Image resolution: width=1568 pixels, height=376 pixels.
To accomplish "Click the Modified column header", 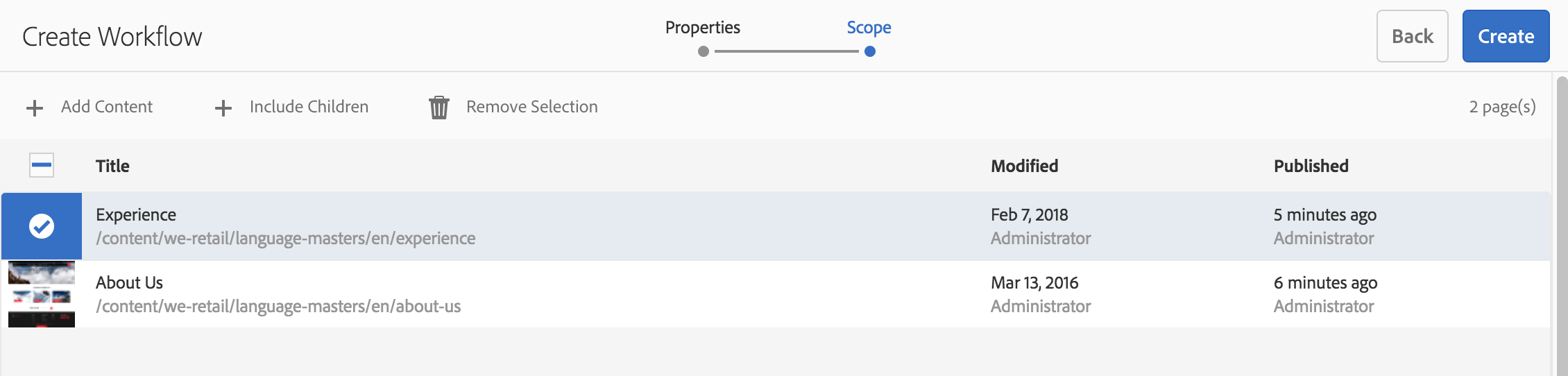I will [1024, 166].
